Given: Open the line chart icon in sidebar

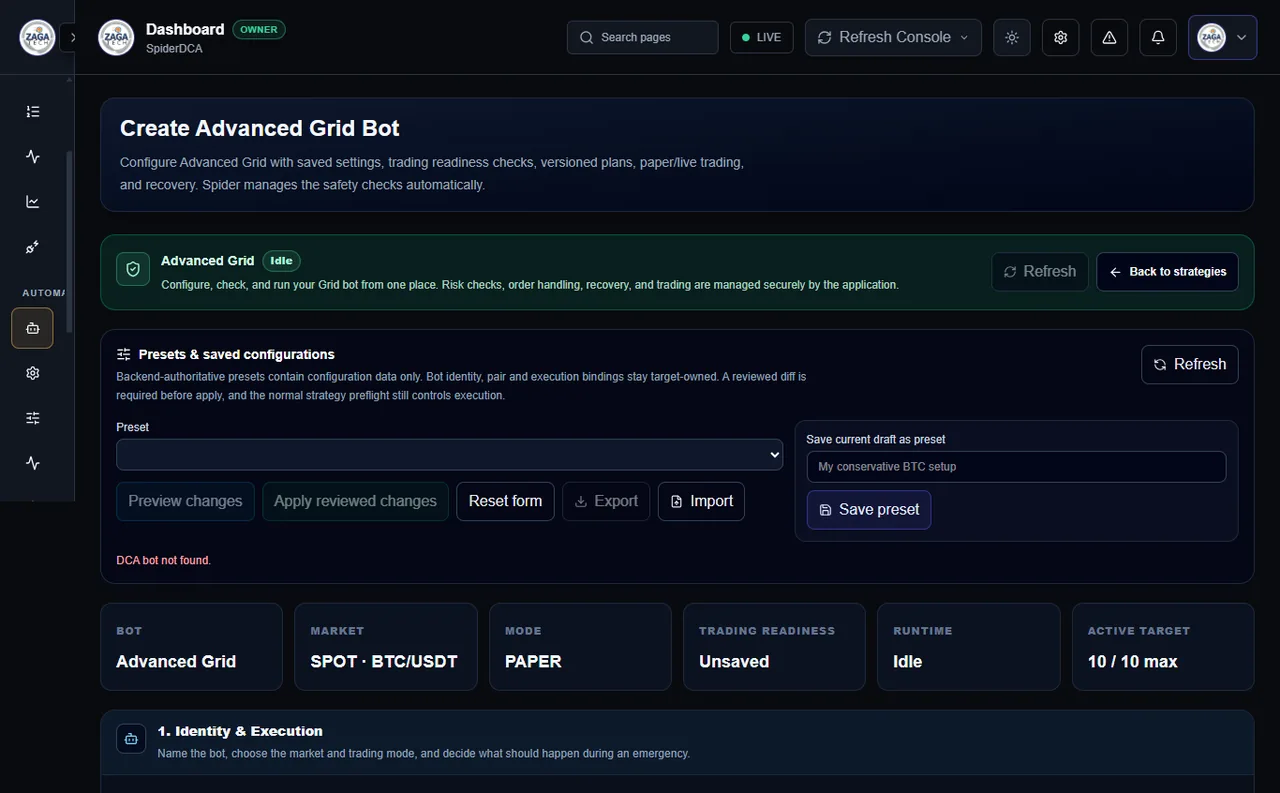Looking at the screenshot, I should pos(33,202).
